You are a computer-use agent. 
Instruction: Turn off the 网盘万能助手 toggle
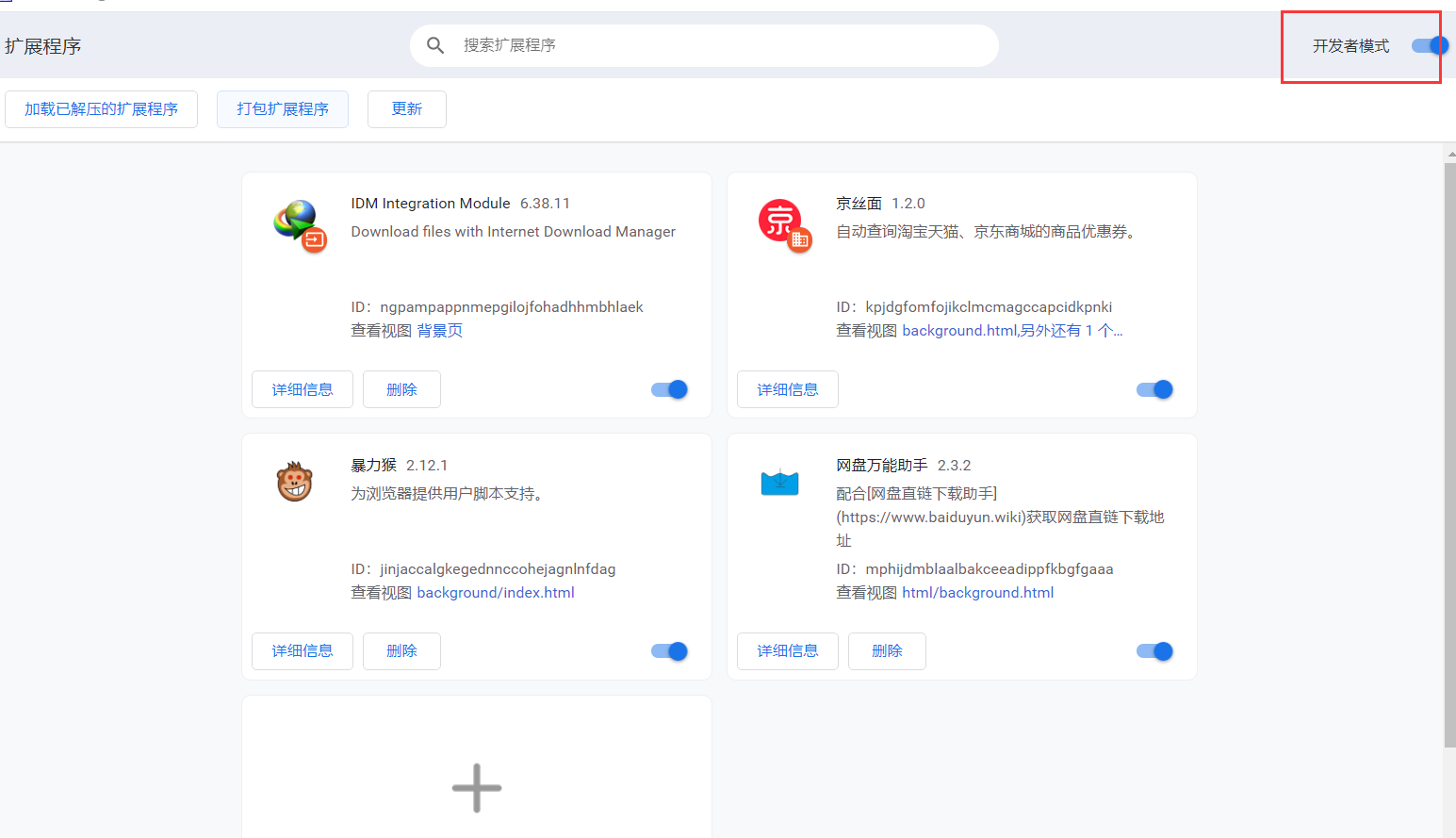(1154, 651)
